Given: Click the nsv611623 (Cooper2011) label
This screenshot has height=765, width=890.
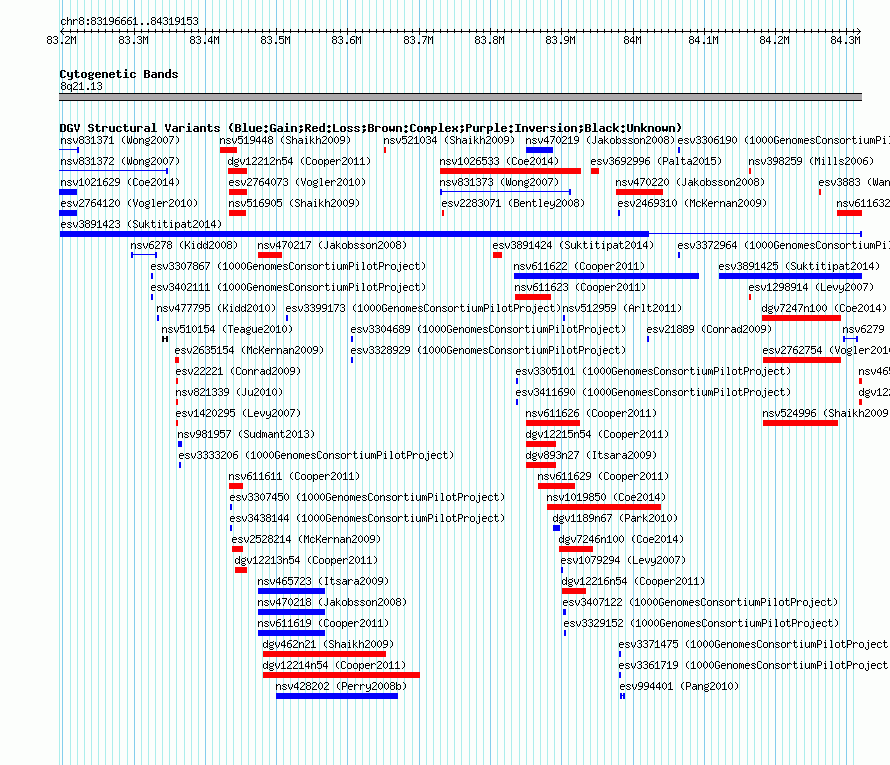Looking at the screenshot, I should coord(580,287).
